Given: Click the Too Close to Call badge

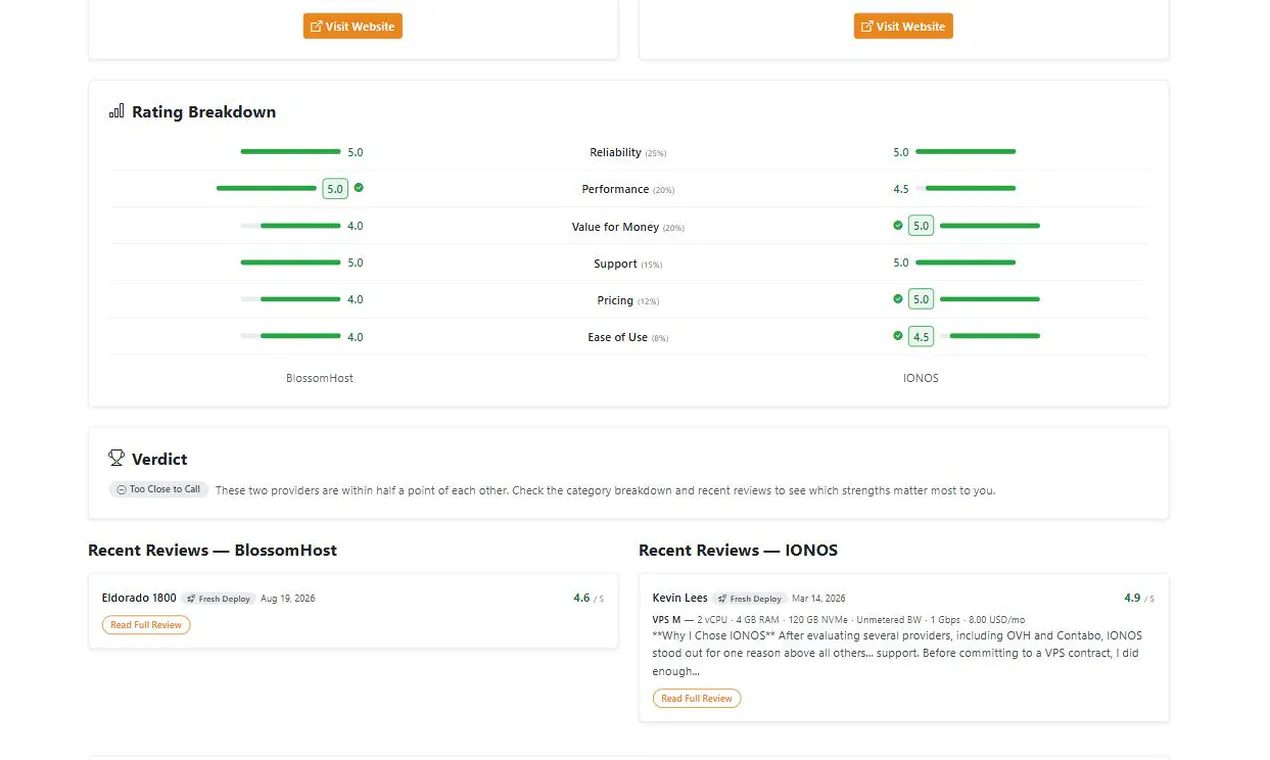Looking at the screenshot, I should (159, 490).
